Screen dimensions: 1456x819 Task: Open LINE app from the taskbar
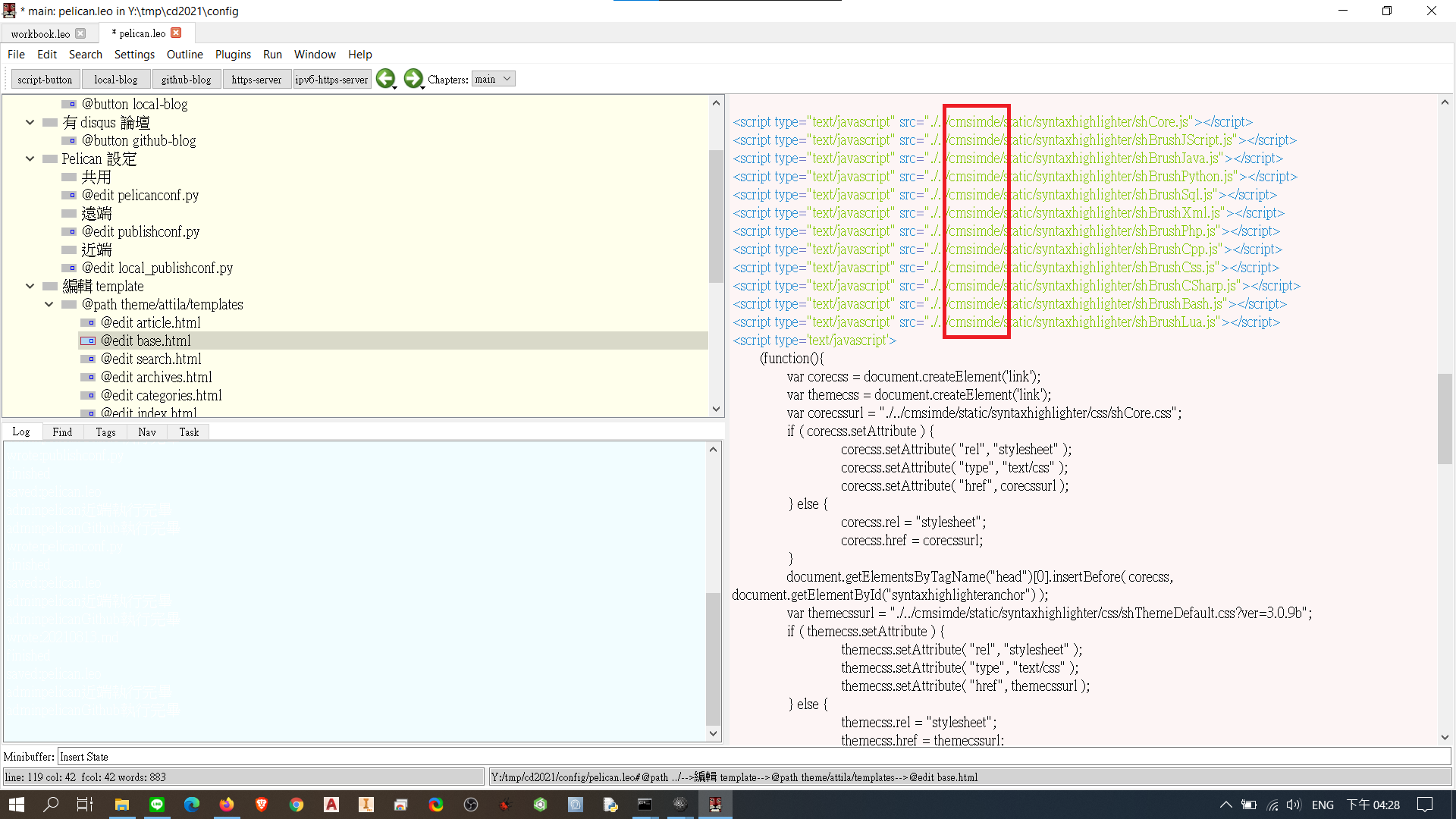[x=157, y=805]
